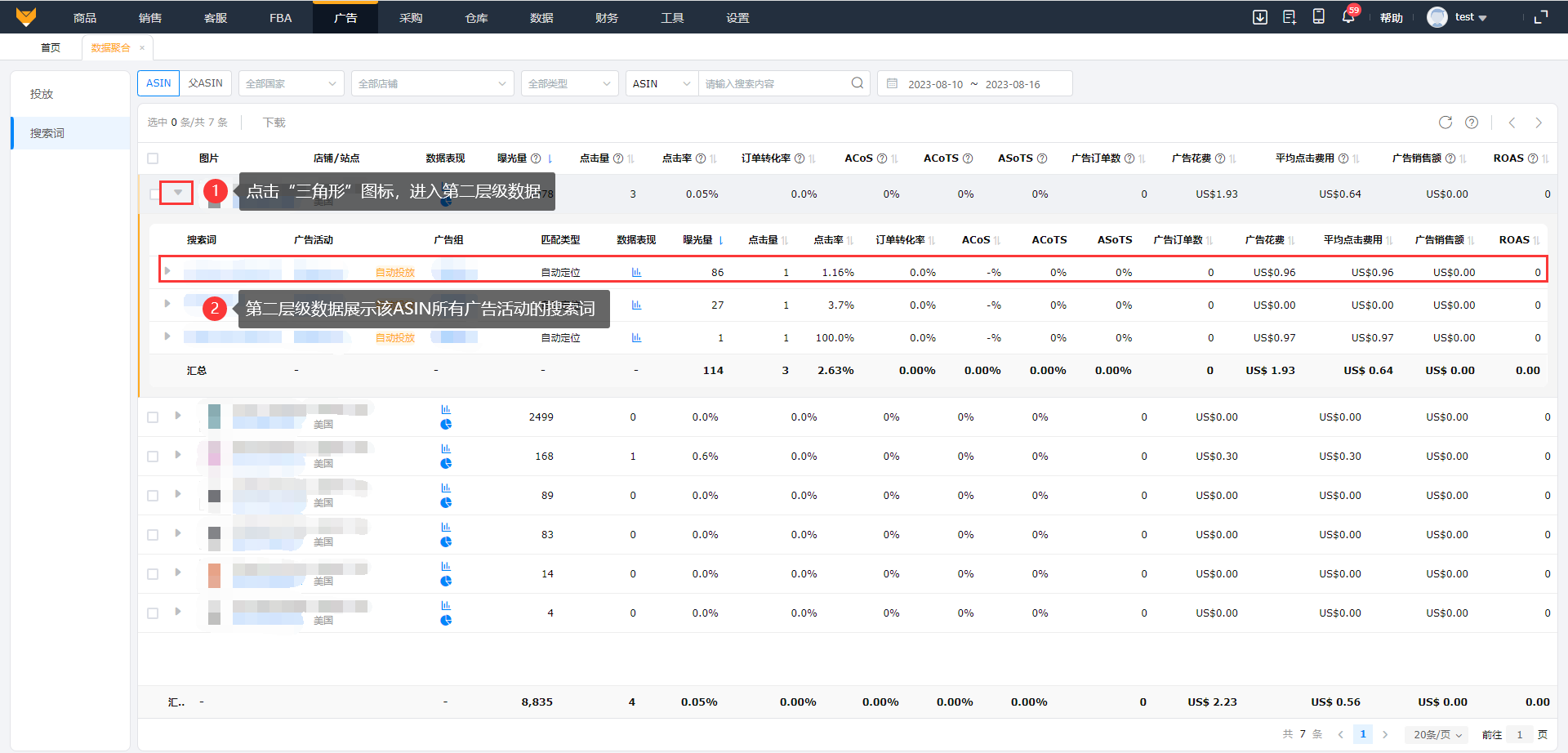Click the 下载 download button

point(274,123)
